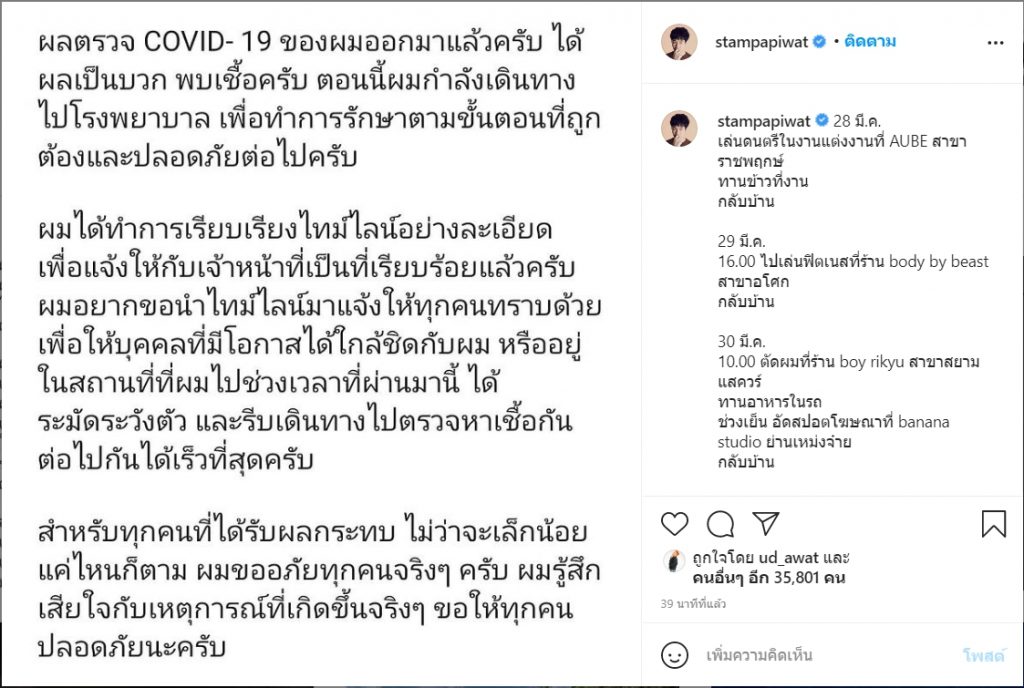
Task: Open the stampapiwat username in the header
Action: coord(761,42)
